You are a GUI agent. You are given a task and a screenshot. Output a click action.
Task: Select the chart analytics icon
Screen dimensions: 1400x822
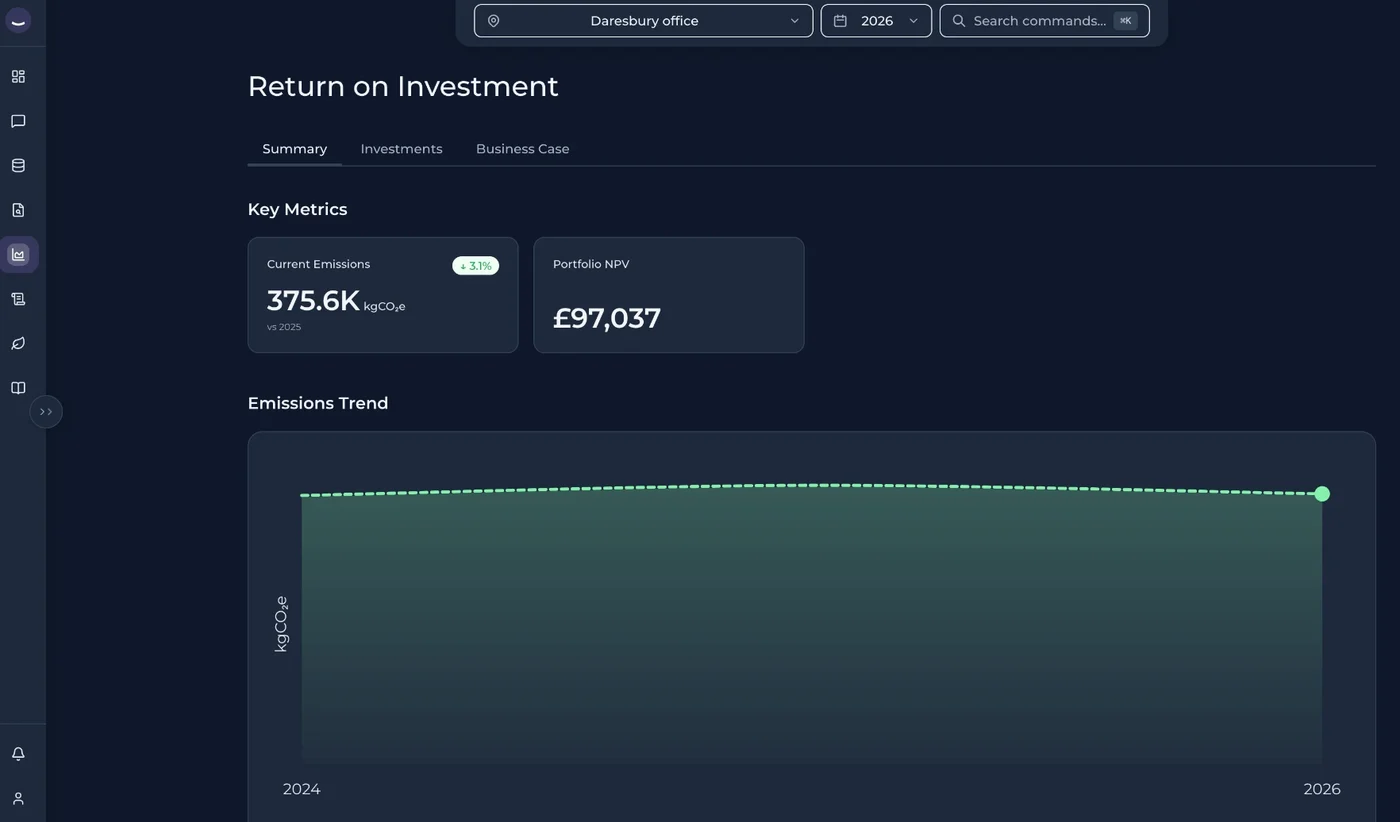(18, 255)
